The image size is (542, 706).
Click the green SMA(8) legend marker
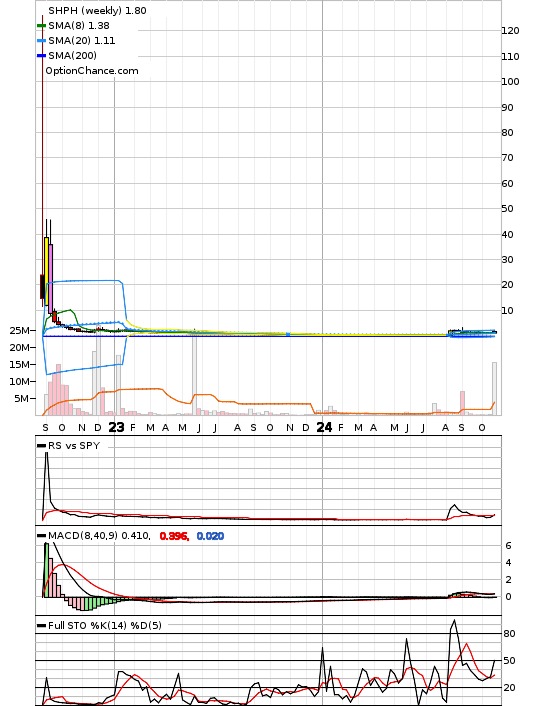[41, 26]
